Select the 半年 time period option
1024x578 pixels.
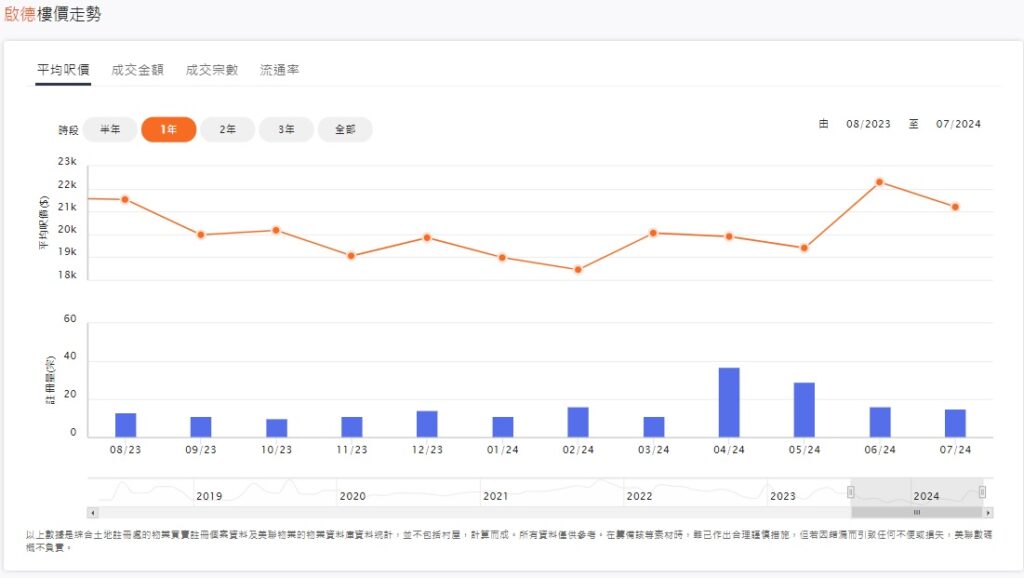(110, 130)
